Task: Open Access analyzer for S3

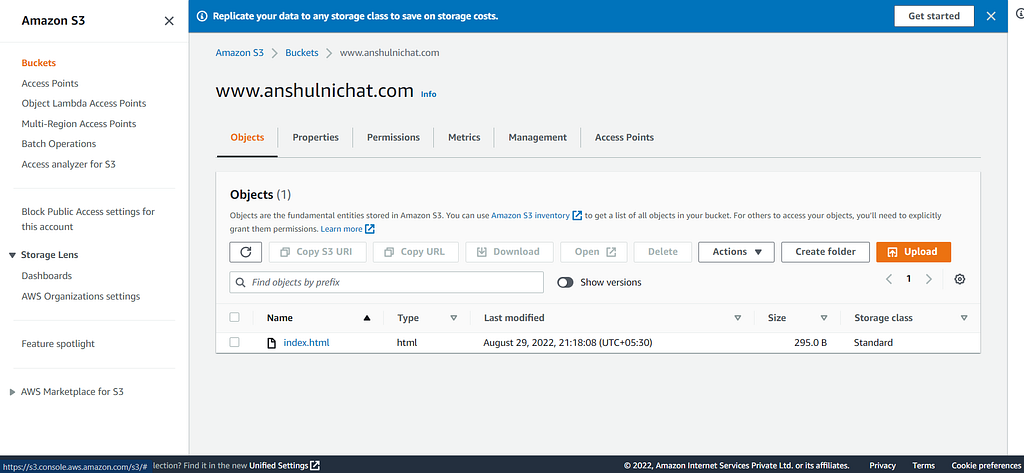Action: point(69,165)
